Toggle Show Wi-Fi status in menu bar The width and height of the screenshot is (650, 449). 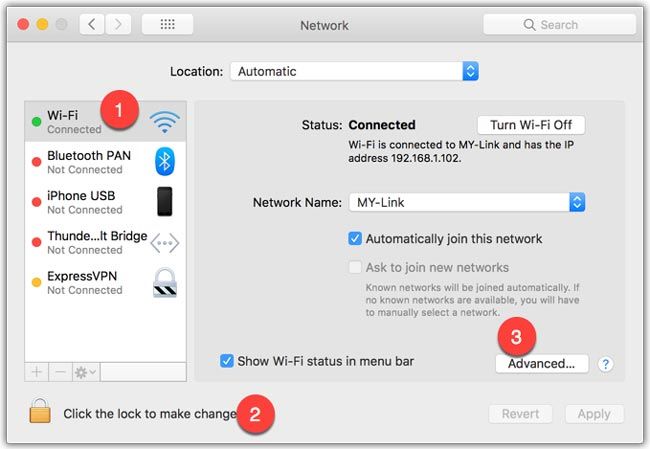pos(227,361)
